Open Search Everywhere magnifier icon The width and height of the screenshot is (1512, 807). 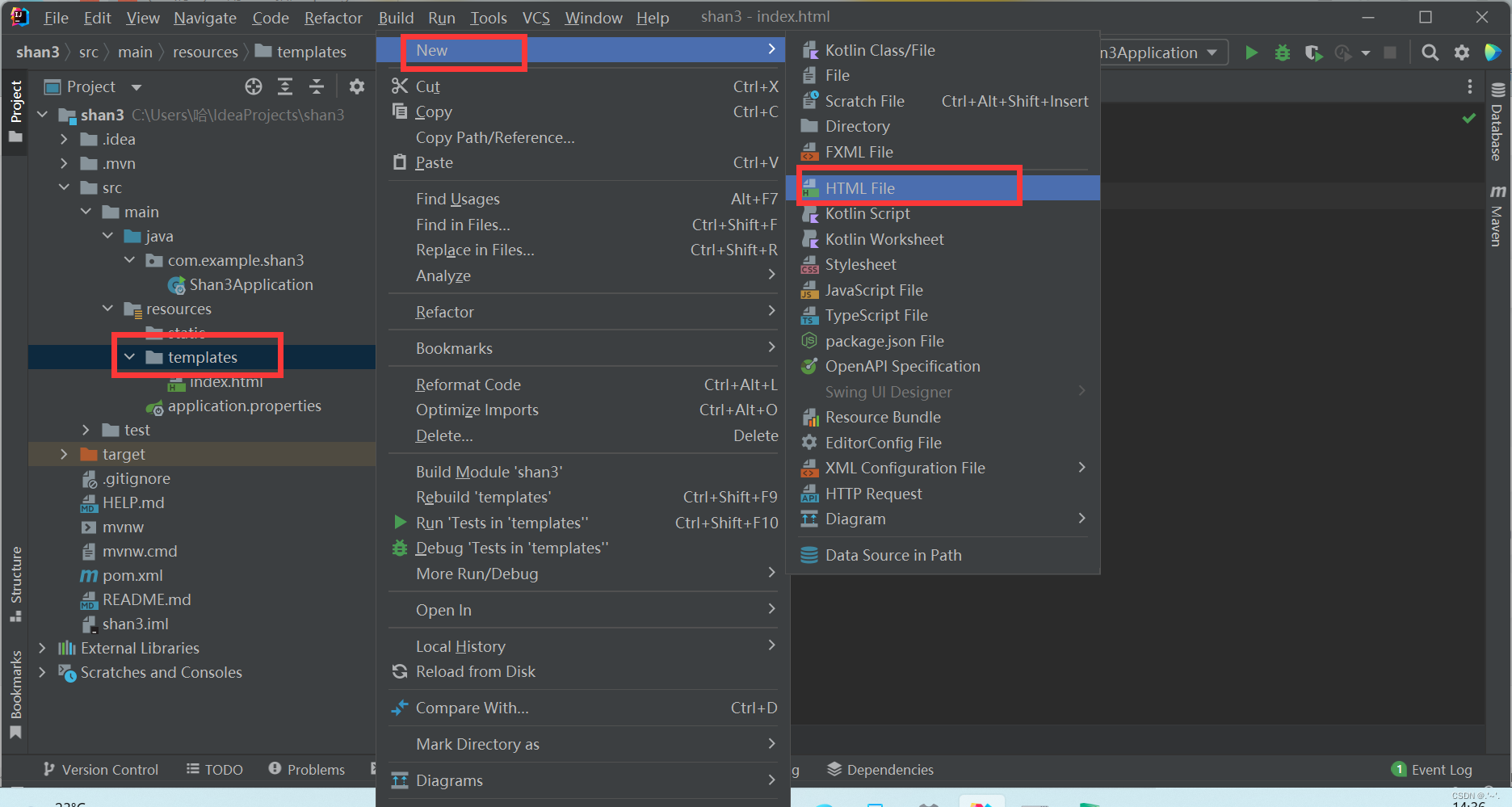[1430, 53]
